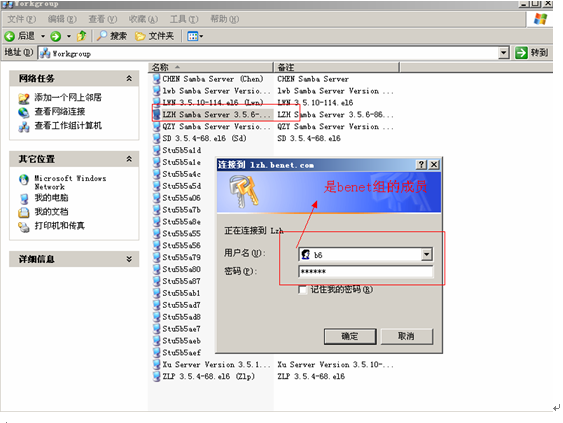The height and width of the screenshot is (423, 563).
Task: Click the password (密码) field
Action: 366,271
